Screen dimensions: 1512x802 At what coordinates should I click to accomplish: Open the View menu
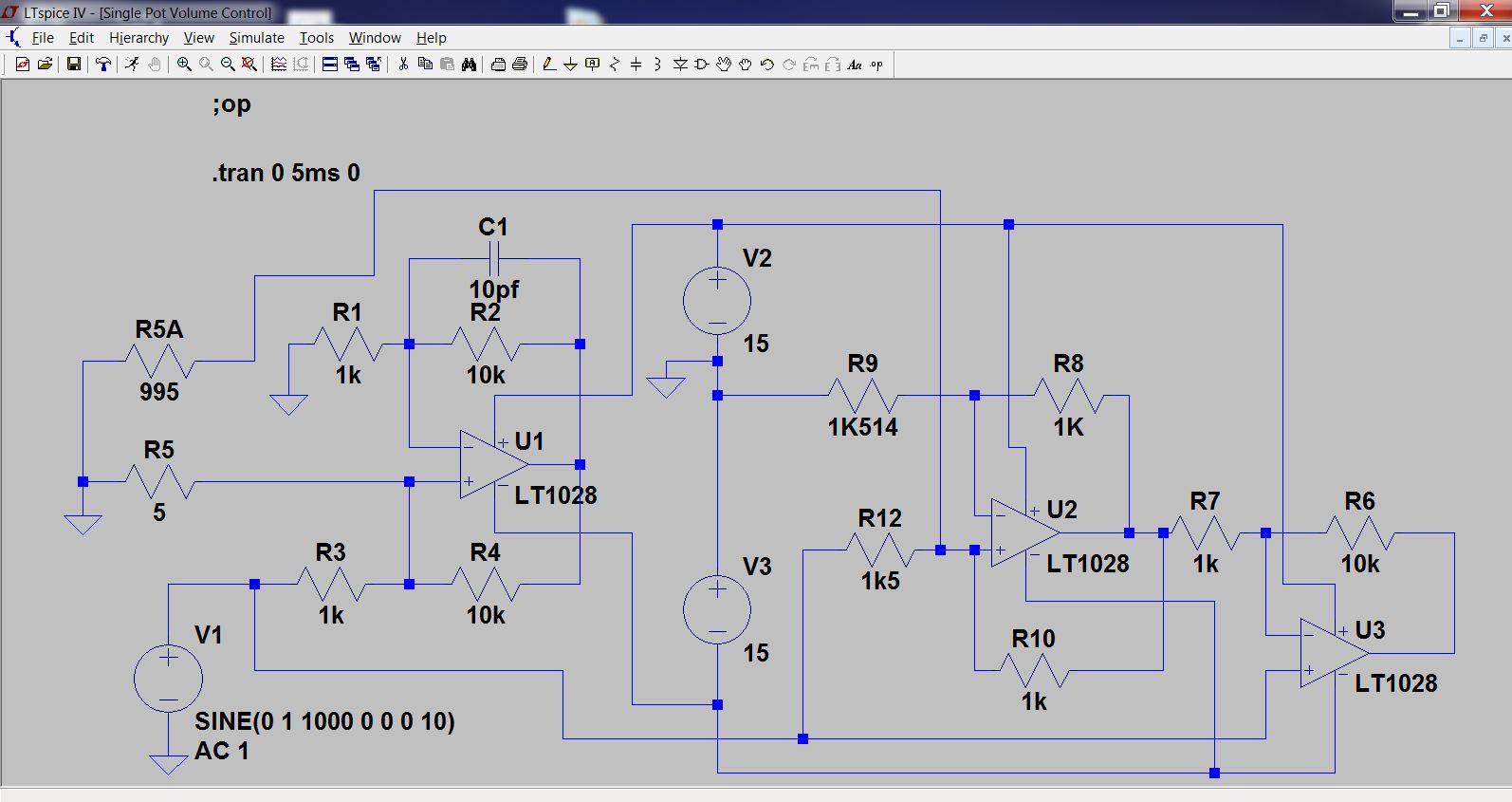click(198, 38)
